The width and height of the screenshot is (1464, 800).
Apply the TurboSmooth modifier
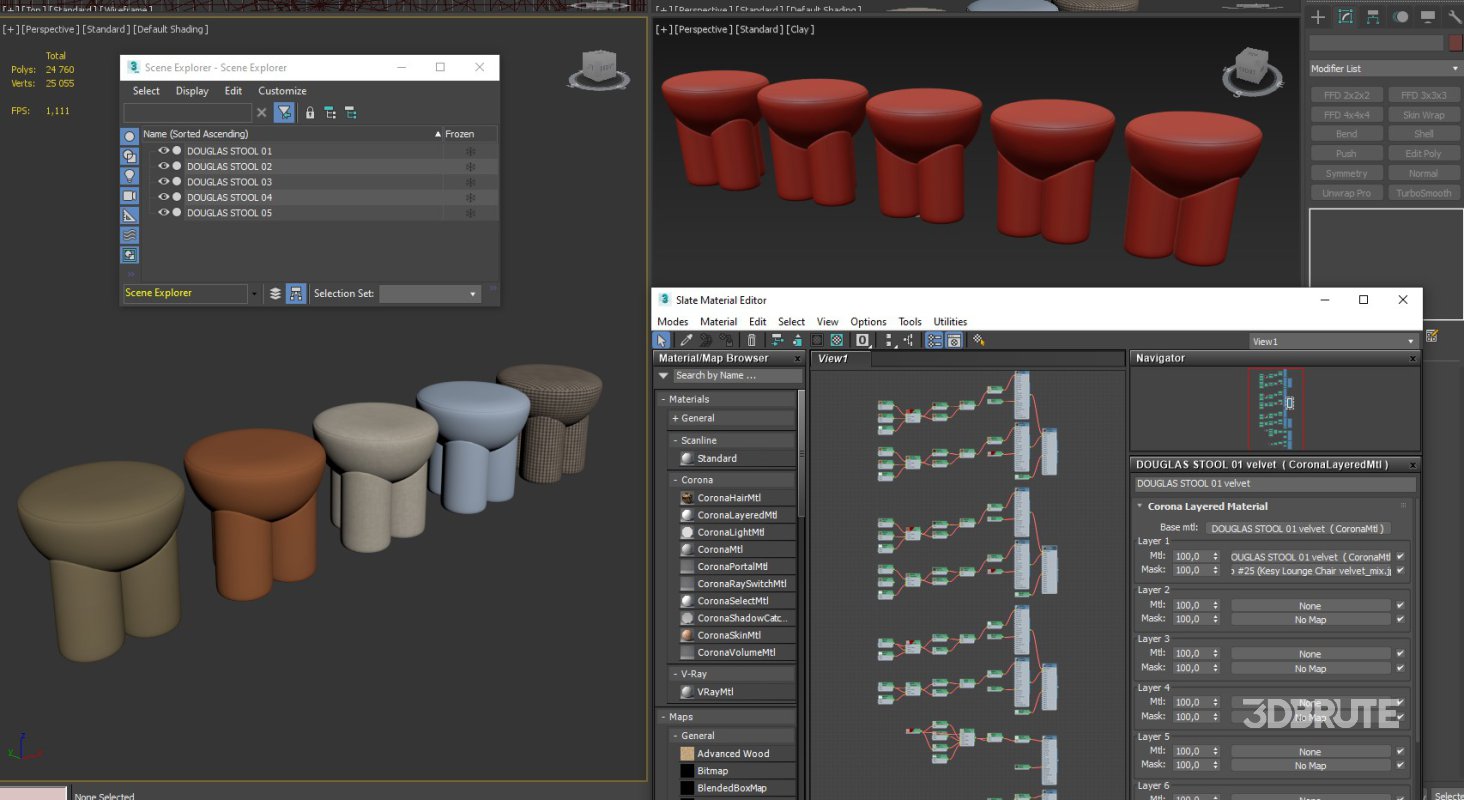pos(1424,192)
